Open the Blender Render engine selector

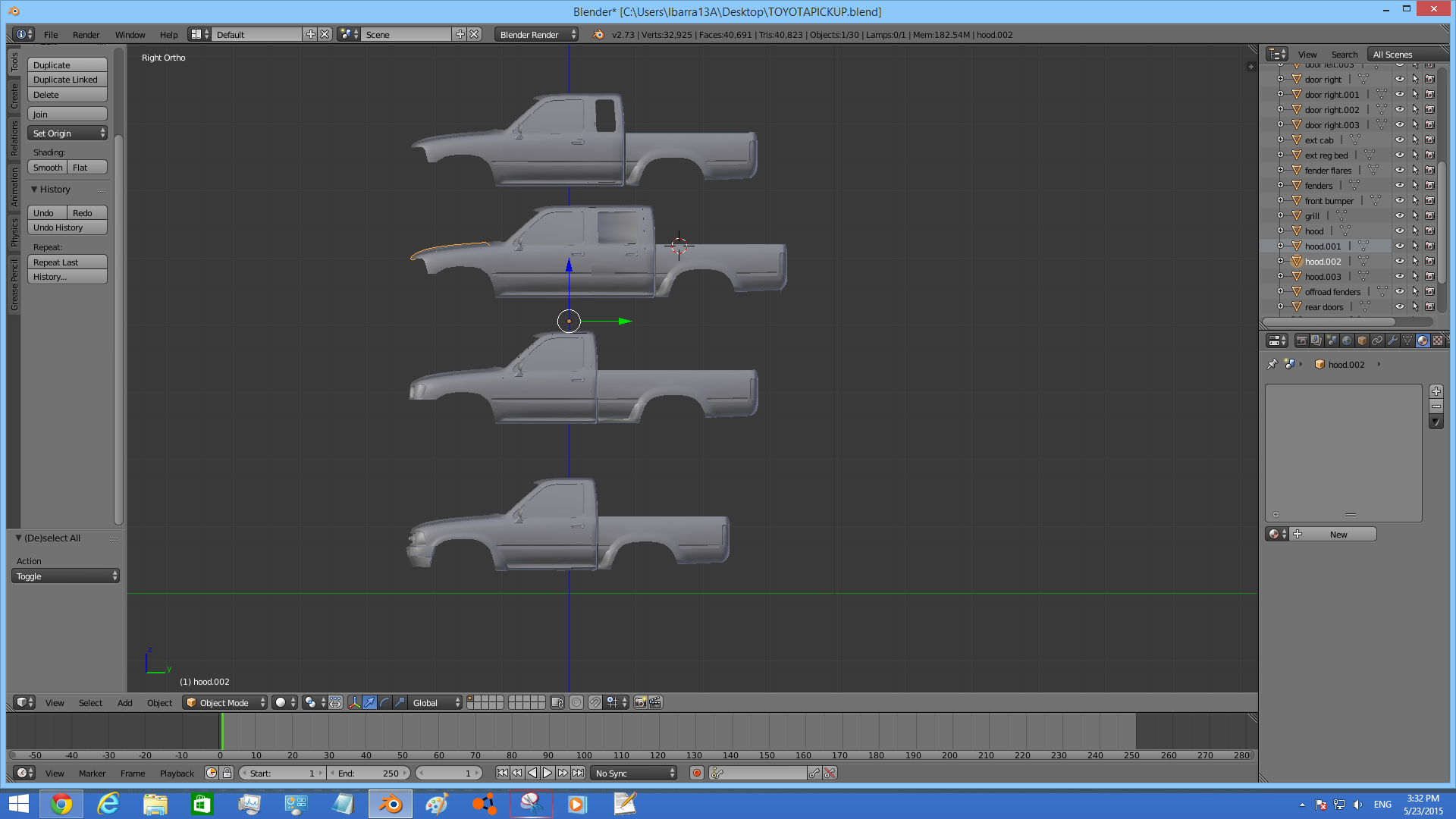pos(536,35)
